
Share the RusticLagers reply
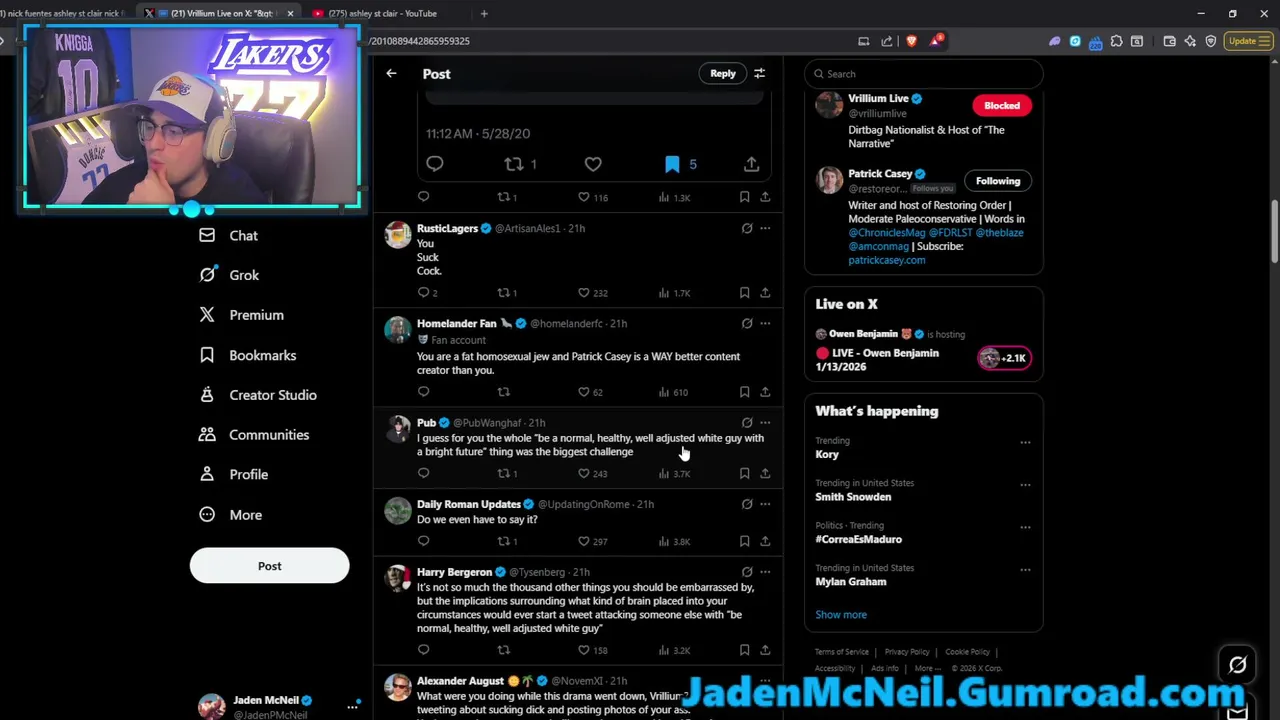[765, 293]
